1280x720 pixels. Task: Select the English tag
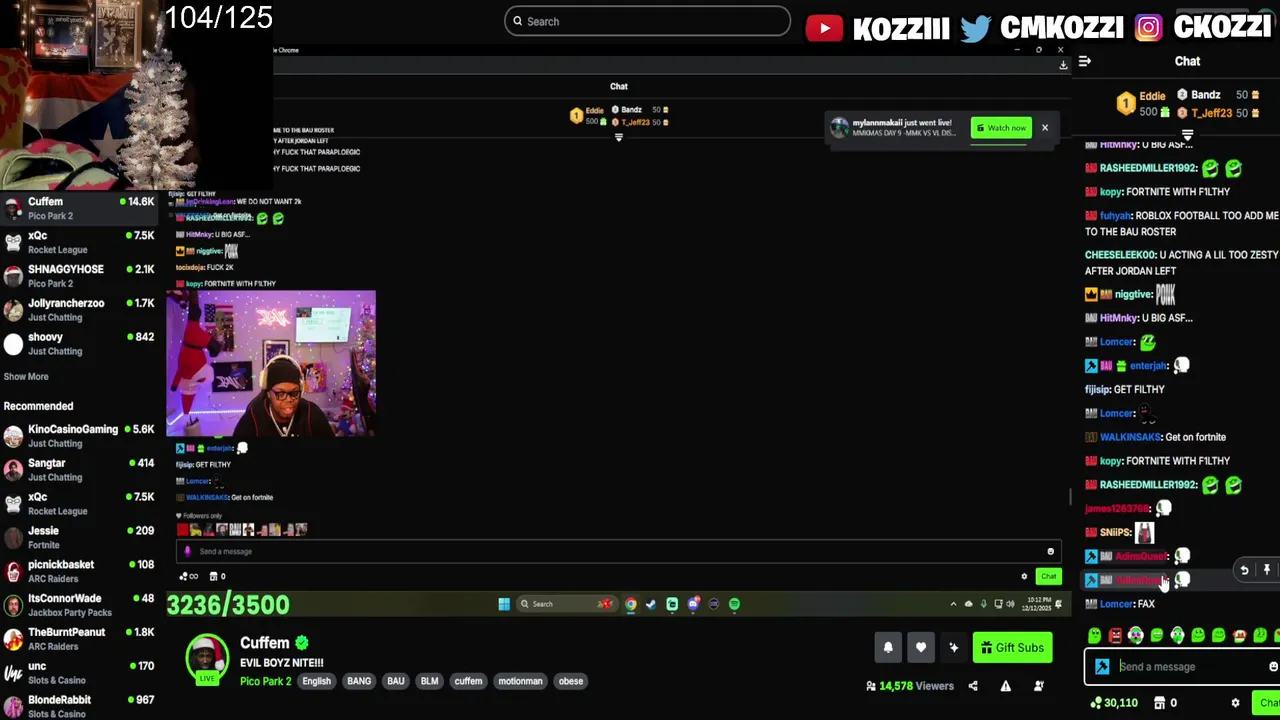(316, 681)
